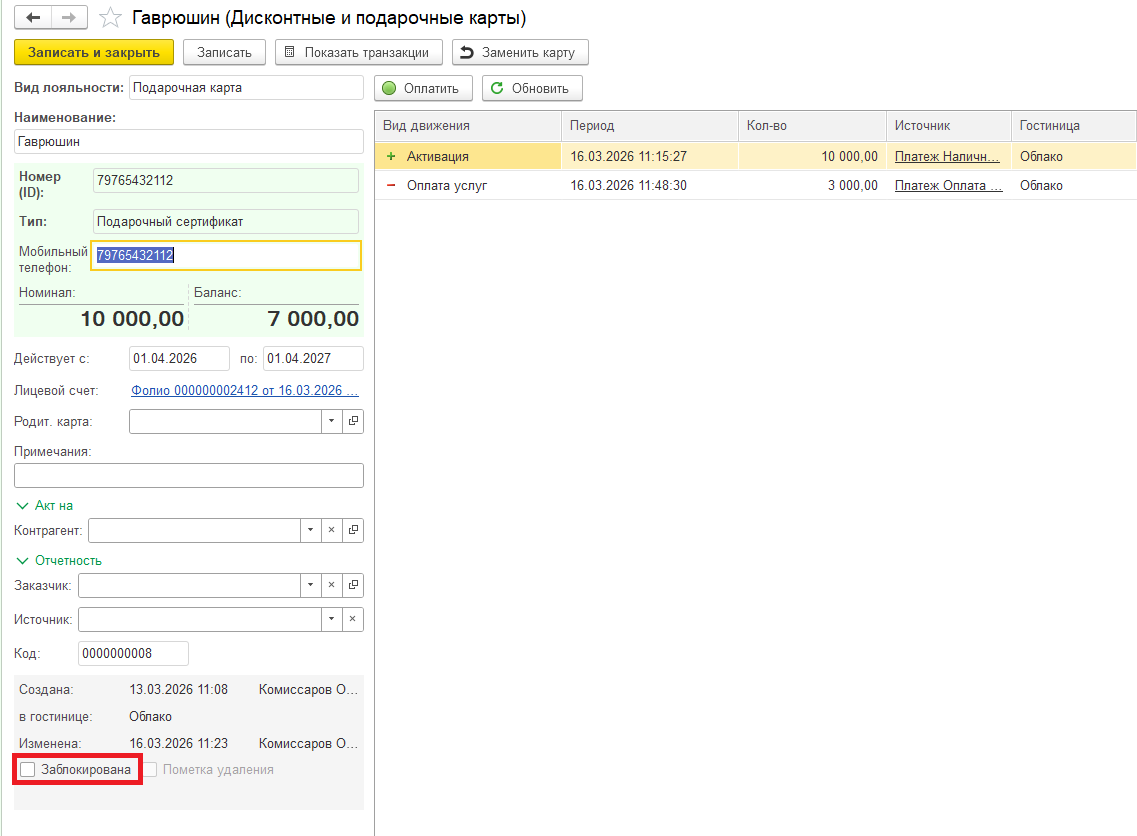1137x836 pixels.
Task: Clear the Источник field with X
Action: point(352,619)
